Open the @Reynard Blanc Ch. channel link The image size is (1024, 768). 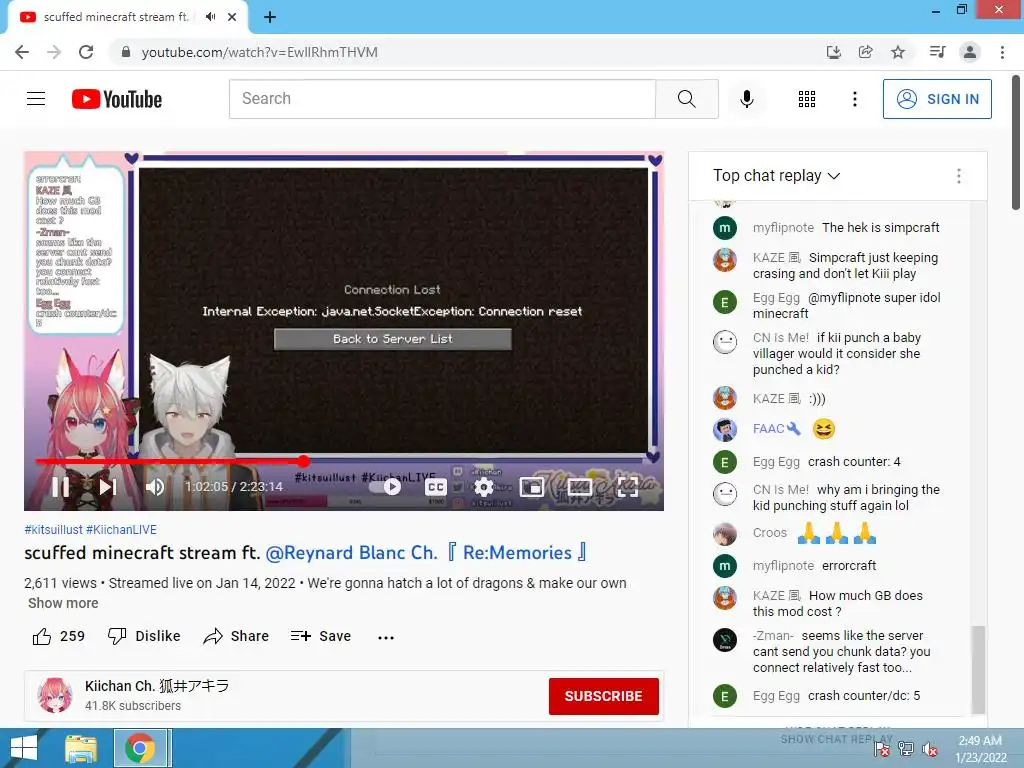pos(351,552)
